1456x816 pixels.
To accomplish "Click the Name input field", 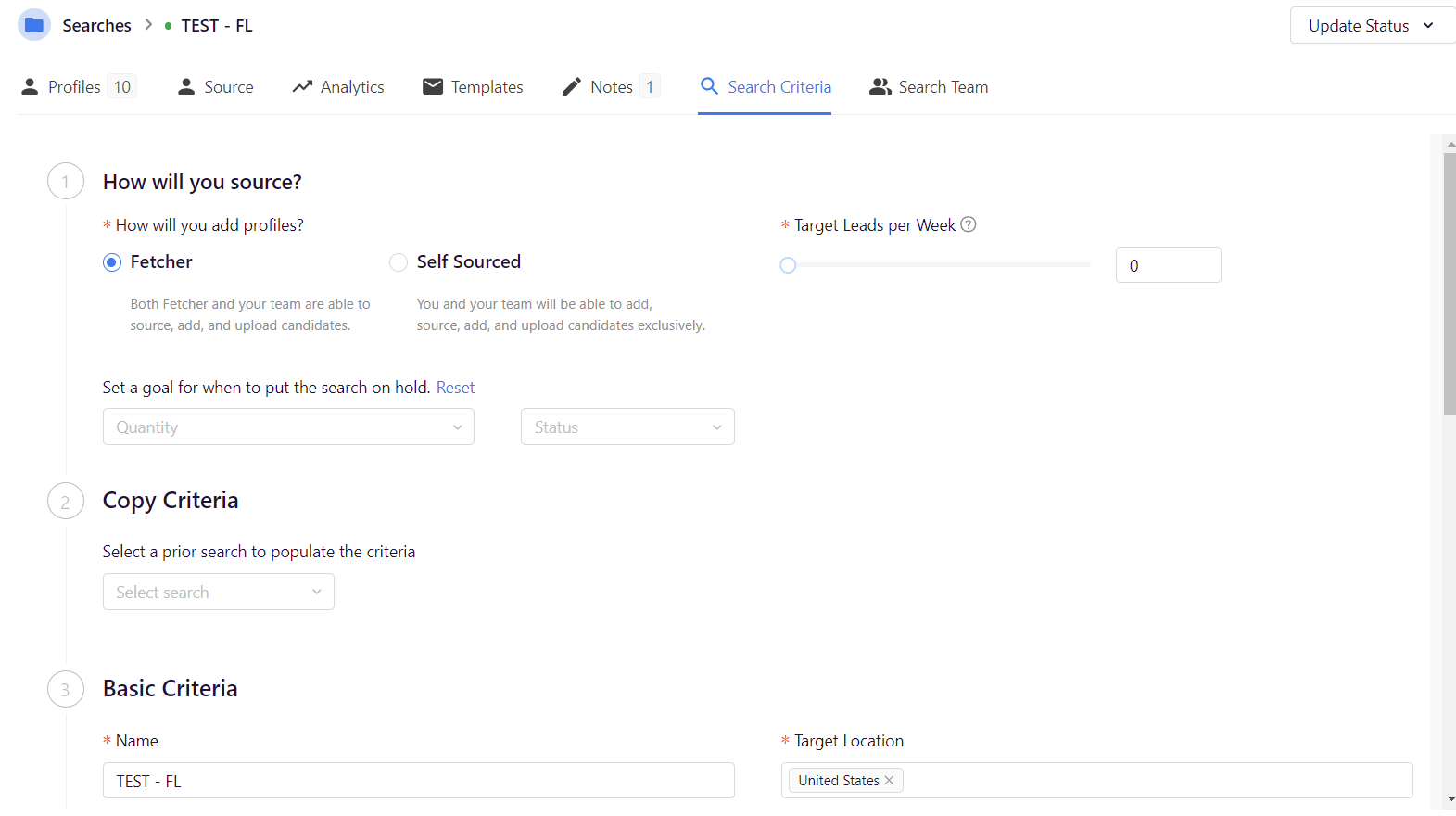I will tap(419, 781).
